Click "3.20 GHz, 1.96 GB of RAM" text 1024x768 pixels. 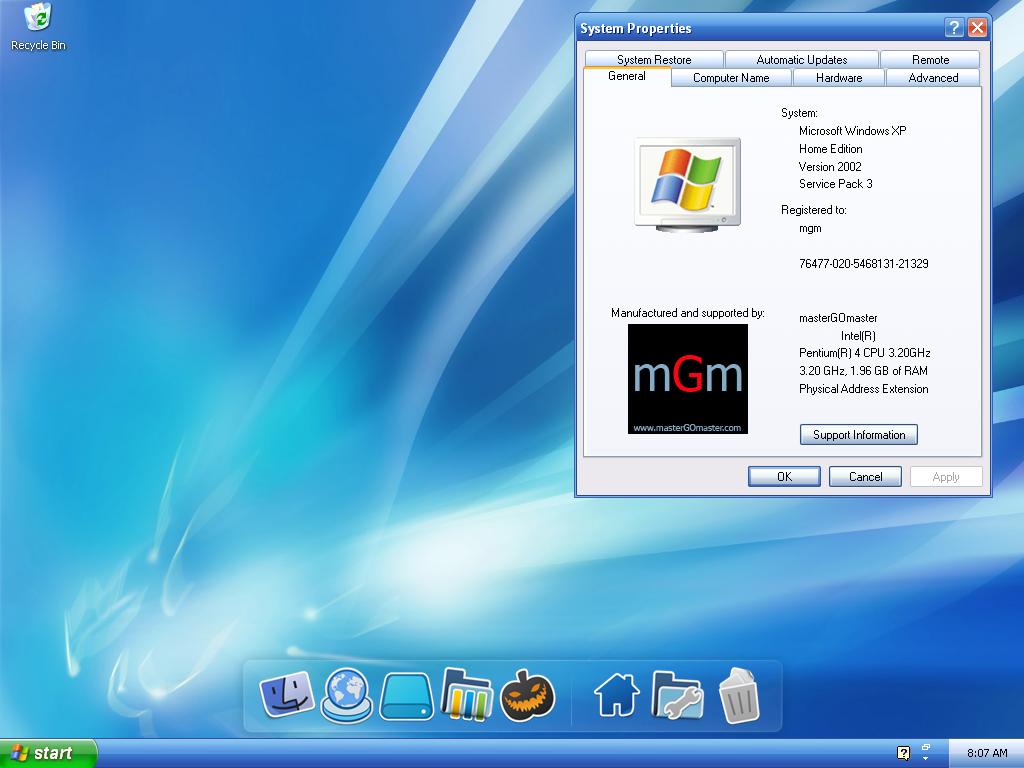pos(863,371)
